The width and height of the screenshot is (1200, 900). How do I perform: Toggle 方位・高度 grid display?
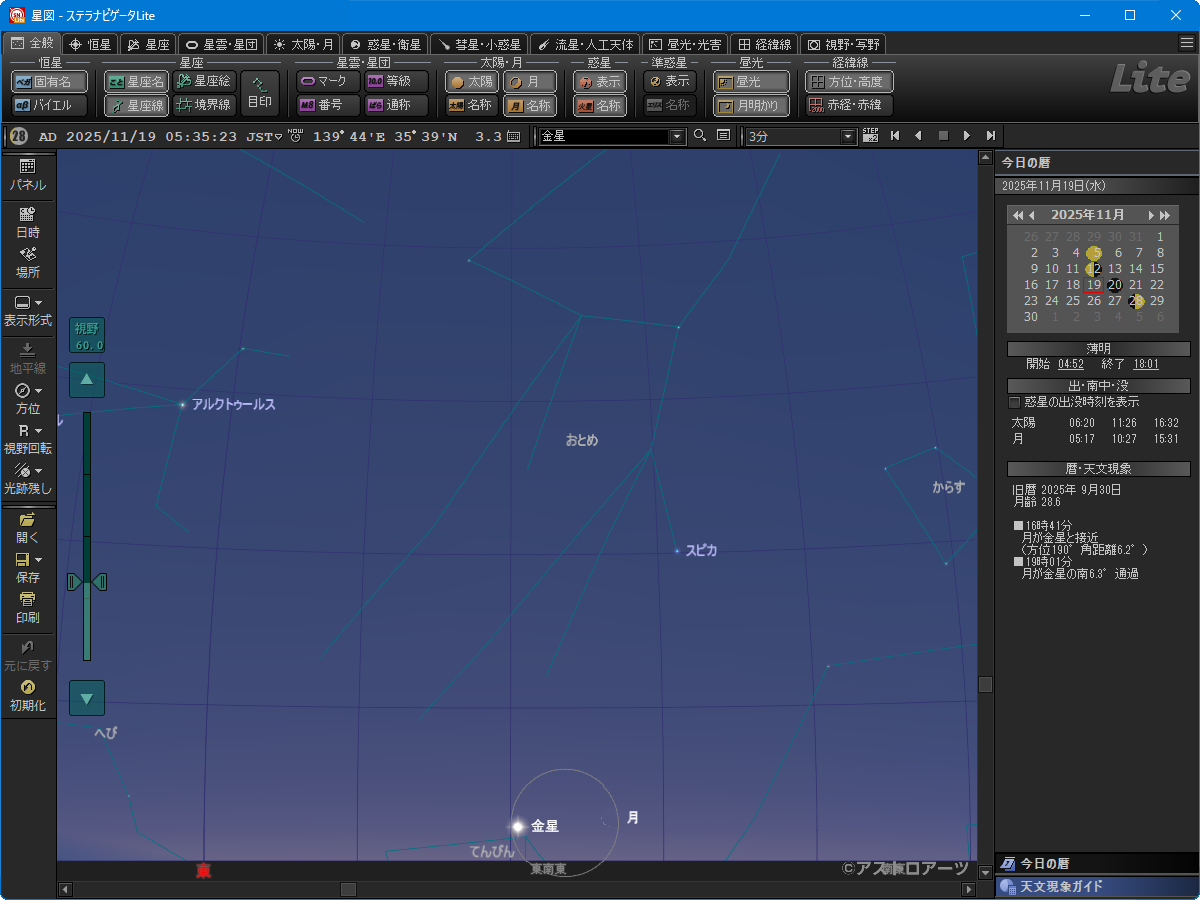[849, 82]
